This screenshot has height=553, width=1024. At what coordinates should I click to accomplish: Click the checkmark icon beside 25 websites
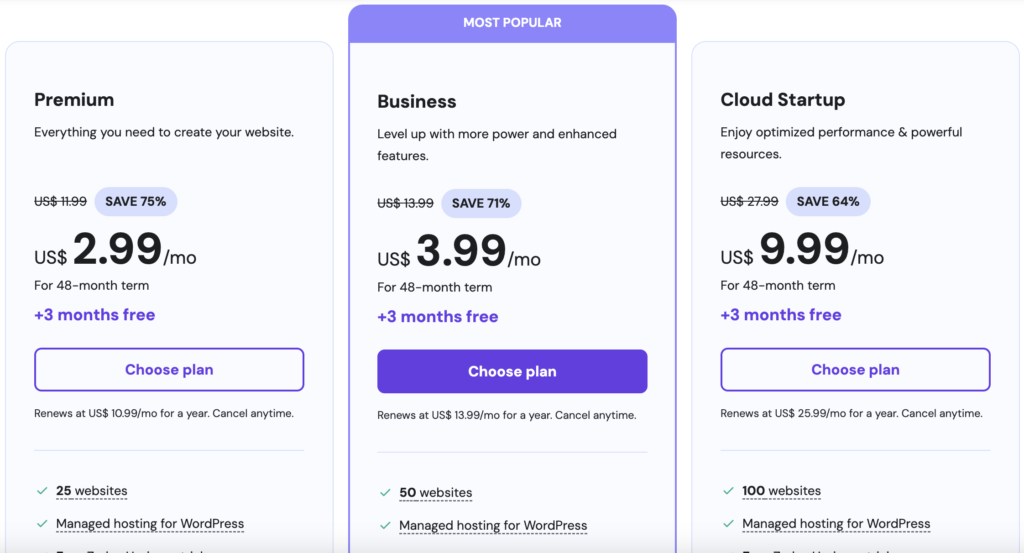coord(42,491)
